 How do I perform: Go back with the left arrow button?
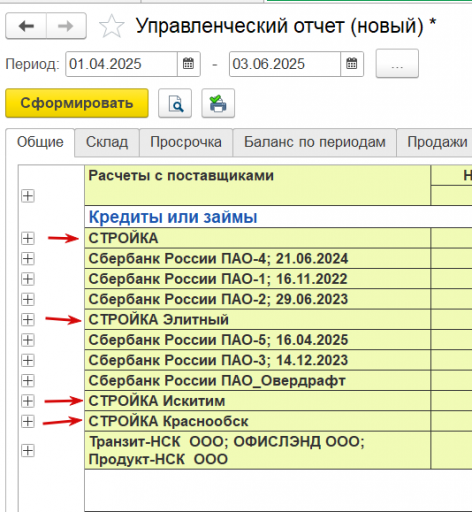pyautogui.click(x=26, y=26)
